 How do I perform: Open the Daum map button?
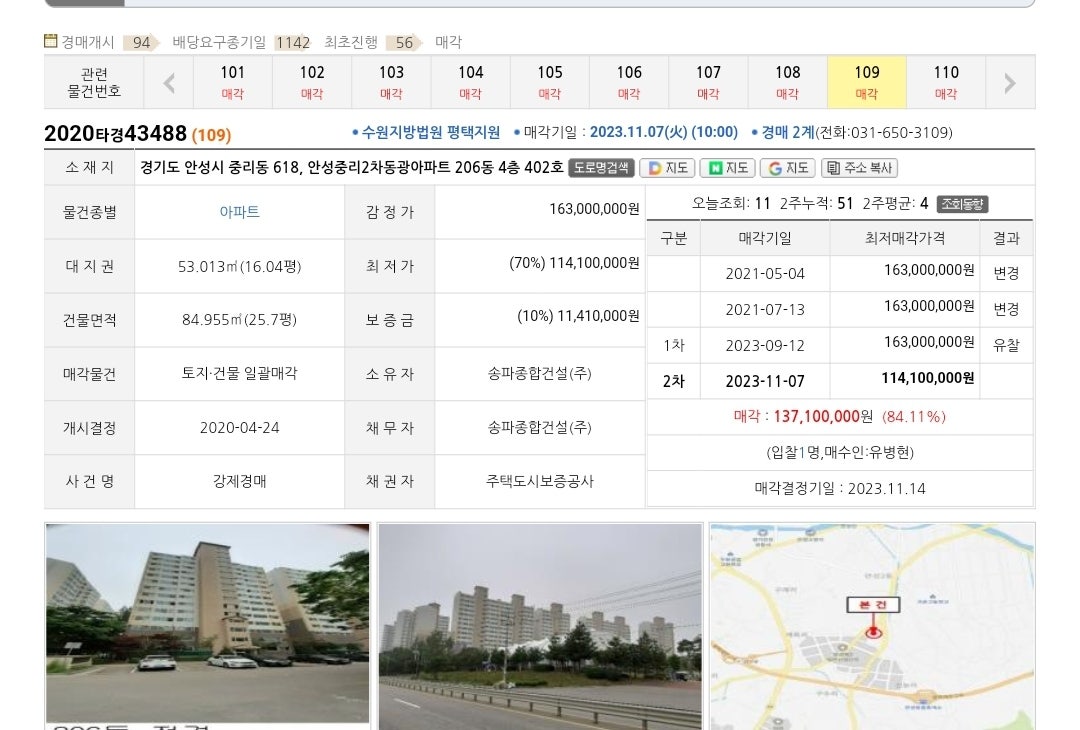(667, 168)
